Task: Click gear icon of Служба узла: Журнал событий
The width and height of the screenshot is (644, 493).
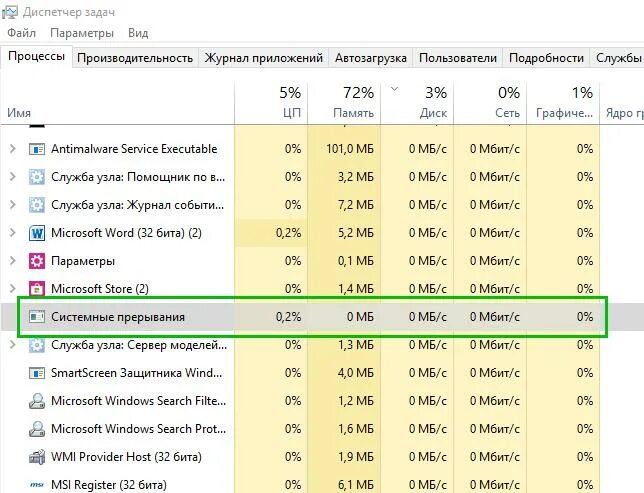Action: (37, 205)
